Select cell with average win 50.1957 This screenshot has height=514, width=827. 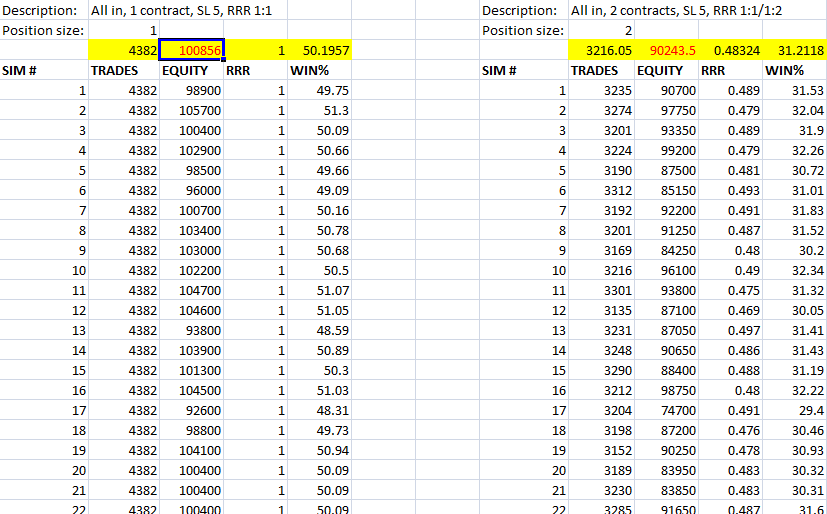click(320, 50)
